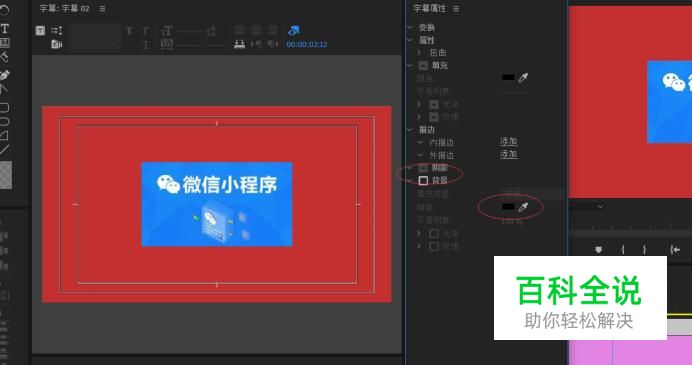Click New Title Based on Current icon

(40, 30)
